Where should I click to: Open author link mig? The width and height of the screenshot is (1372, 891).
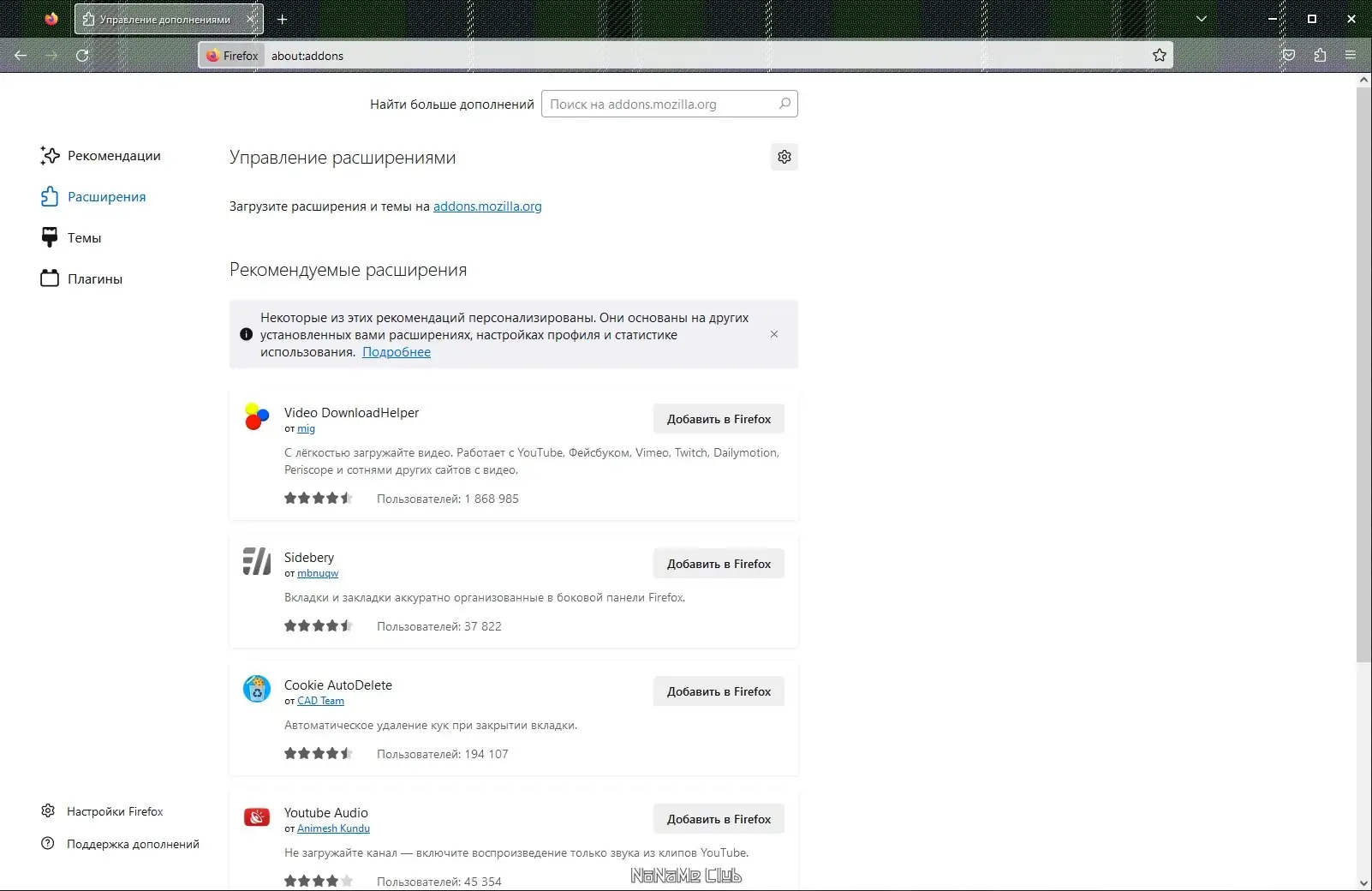306,428
